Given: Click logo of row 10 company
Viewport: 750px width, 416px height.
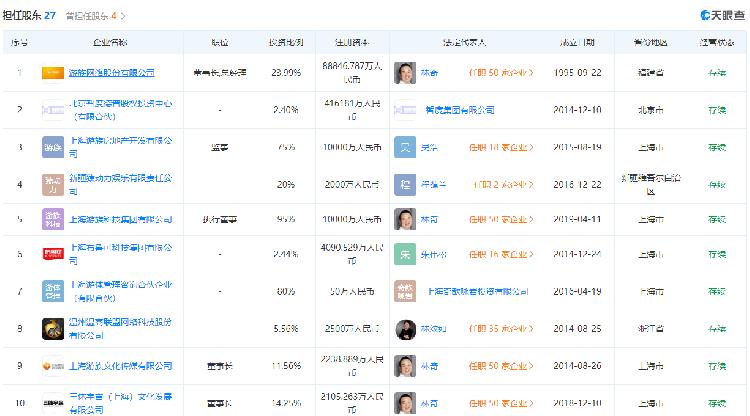Looking at the screenshot, I should 53,403.
